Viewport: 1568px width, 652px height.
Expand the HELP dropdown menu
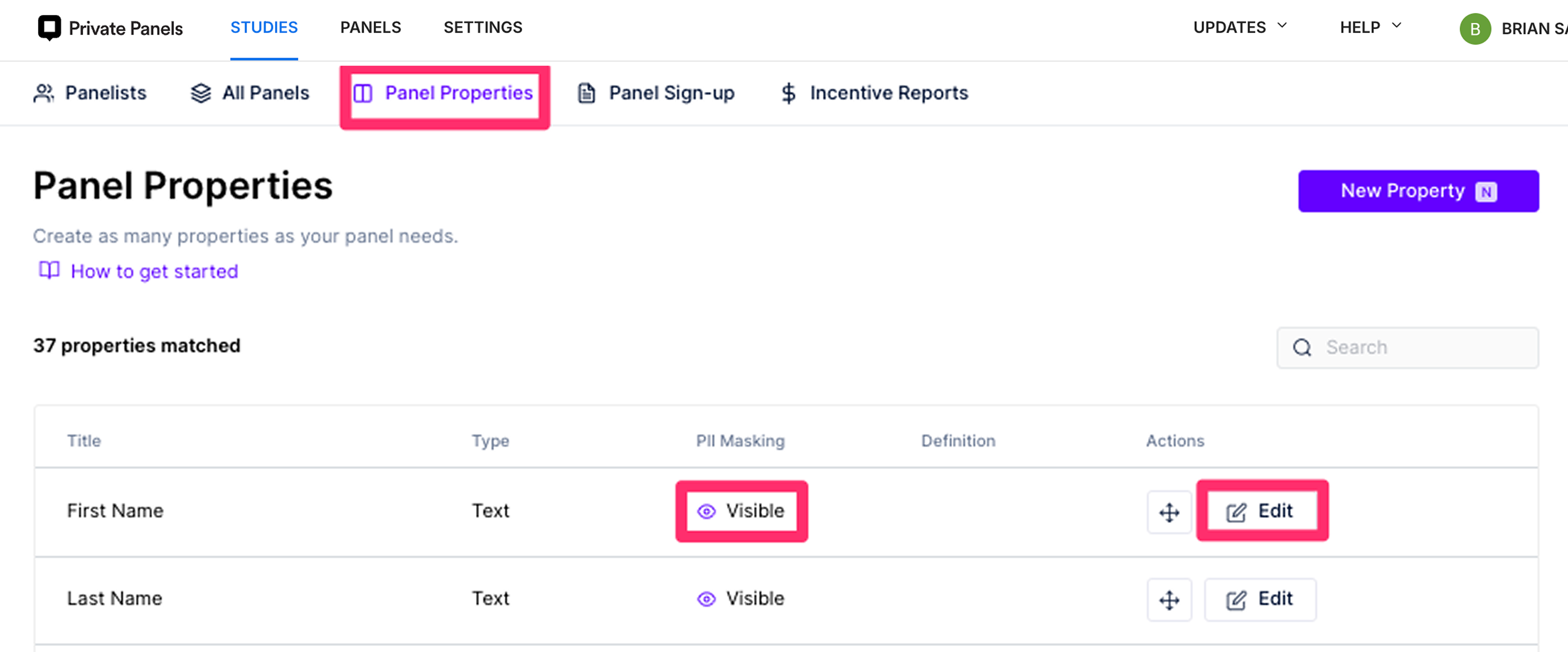pos(1371,27)
